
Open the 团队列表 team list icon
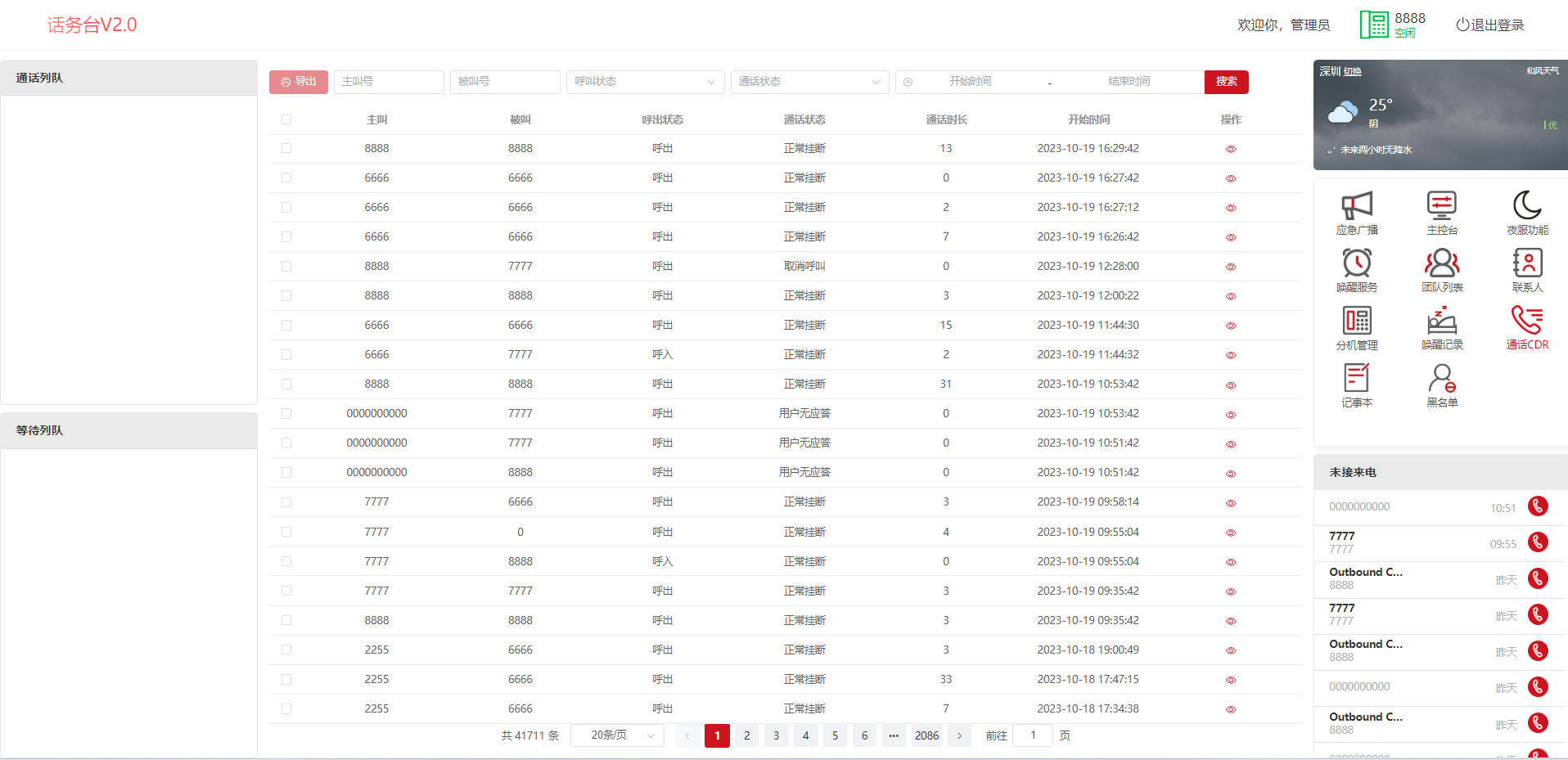pyautogui.click(x=1441, y=263)
